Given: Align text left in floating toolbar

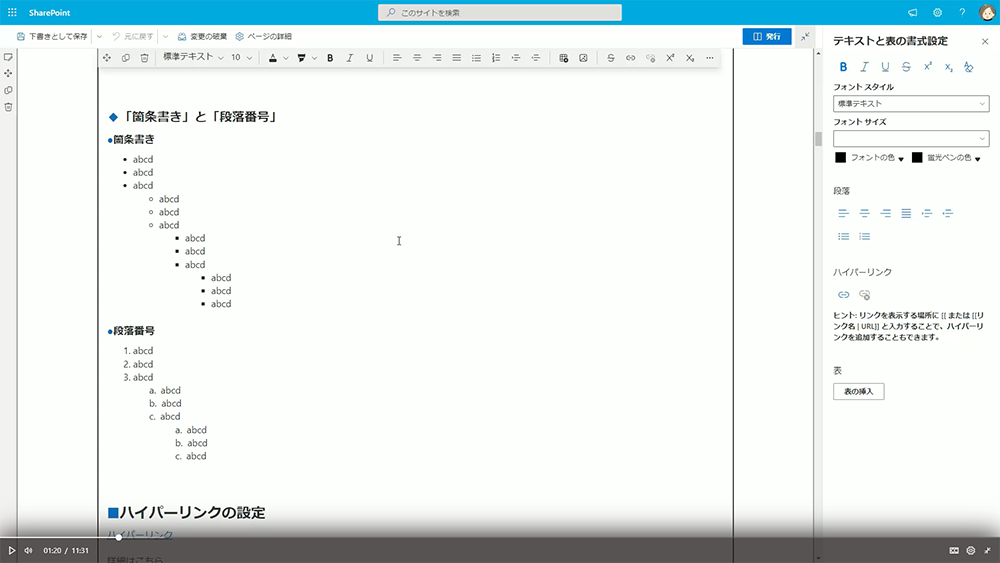Looking at the screenshot, I should pos(397,58).
